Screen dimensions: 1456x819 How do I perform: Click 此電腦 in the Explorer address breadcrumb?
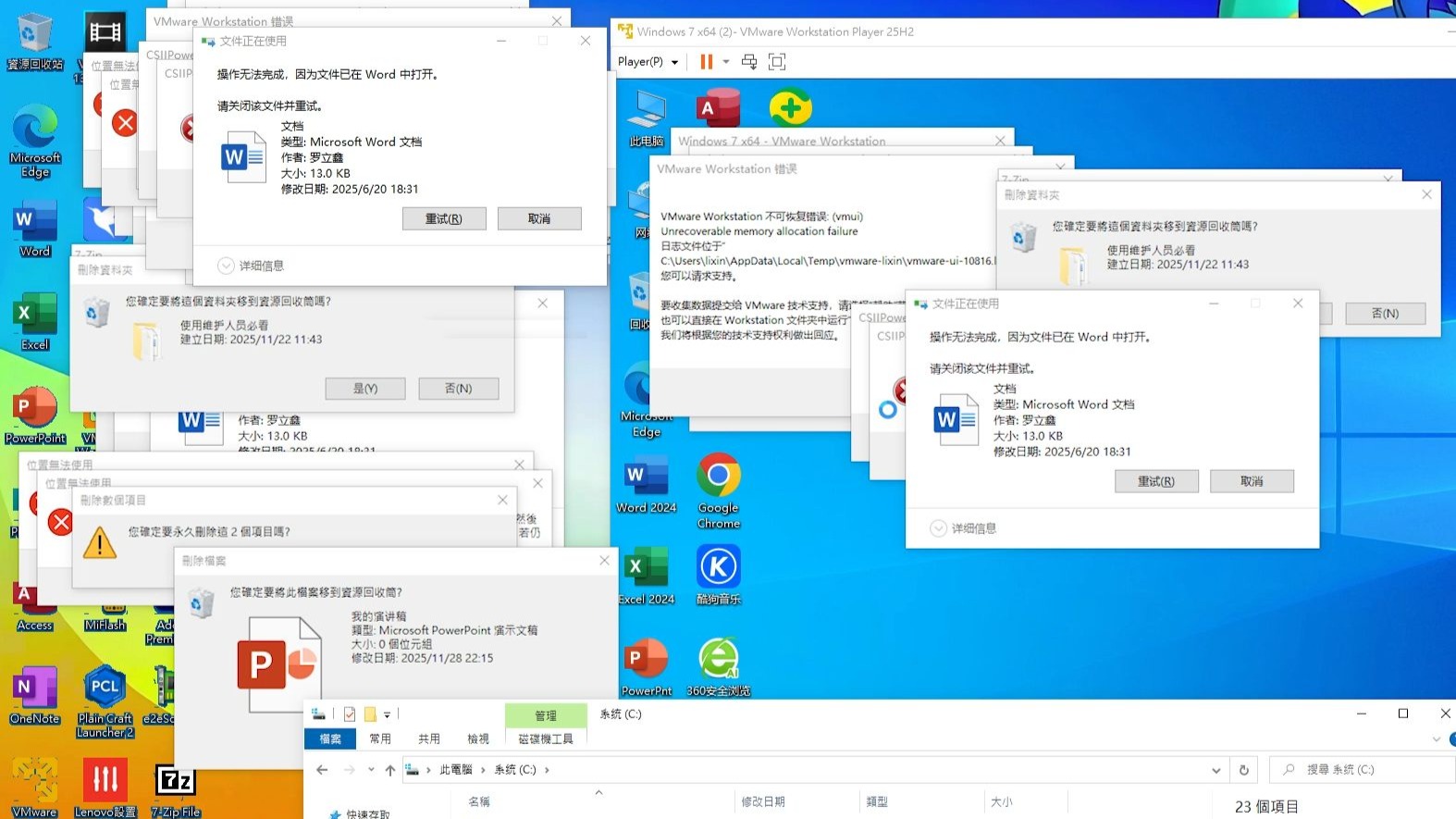[456, 770]
